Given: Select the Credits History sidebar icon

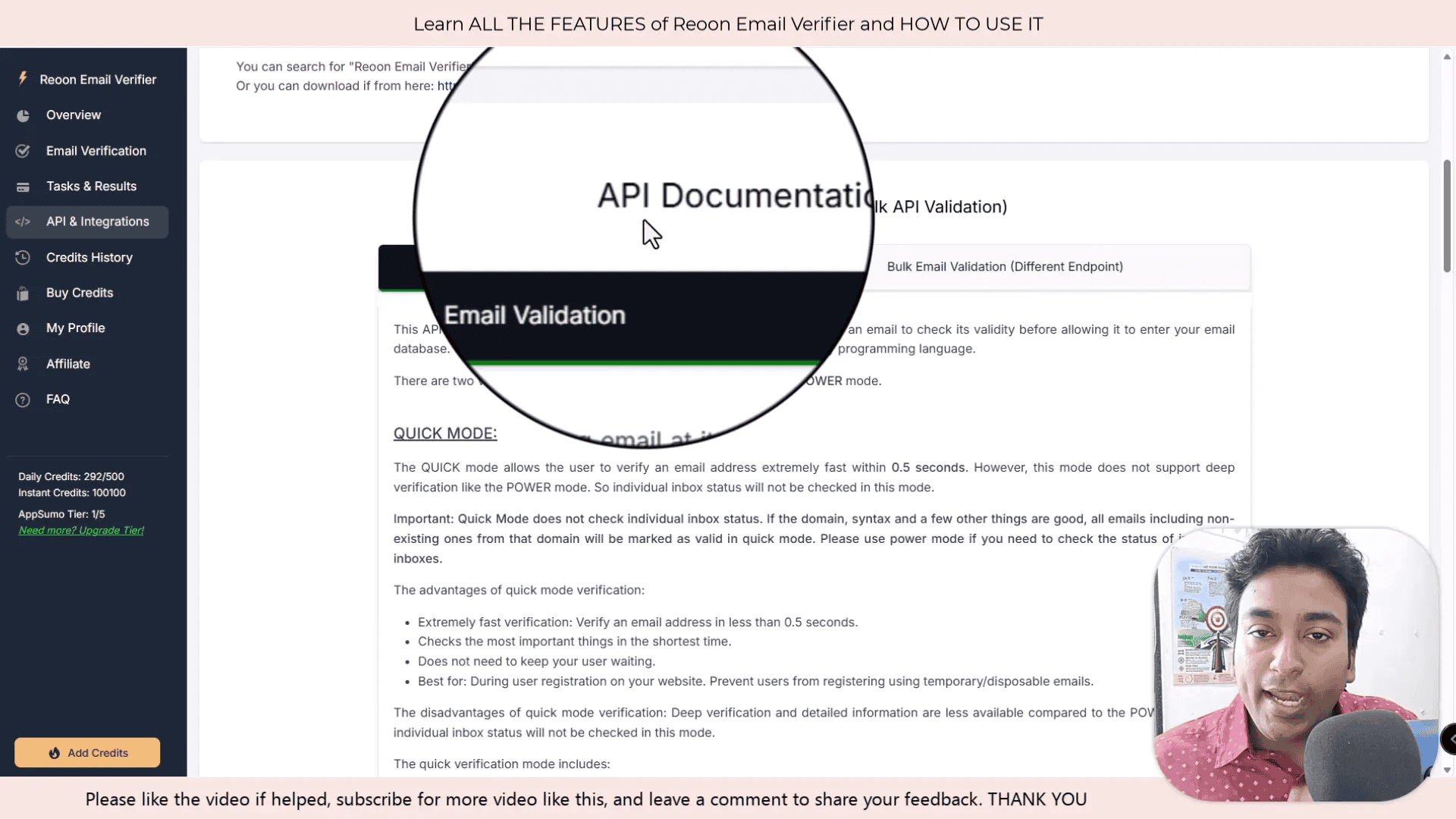Looking at the screenshot, I should tap(22, 257).
